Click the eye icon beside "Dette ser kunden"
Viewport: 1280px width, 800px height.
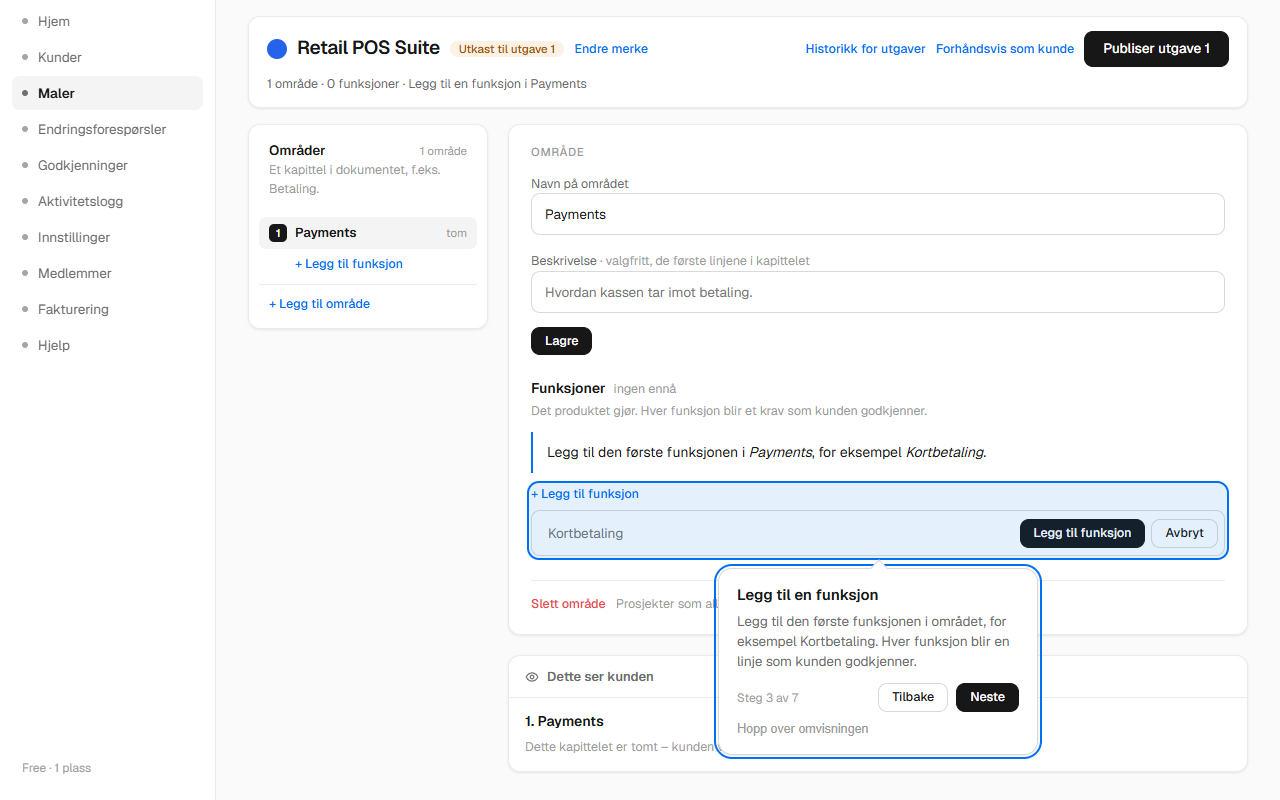pos(532,677)
